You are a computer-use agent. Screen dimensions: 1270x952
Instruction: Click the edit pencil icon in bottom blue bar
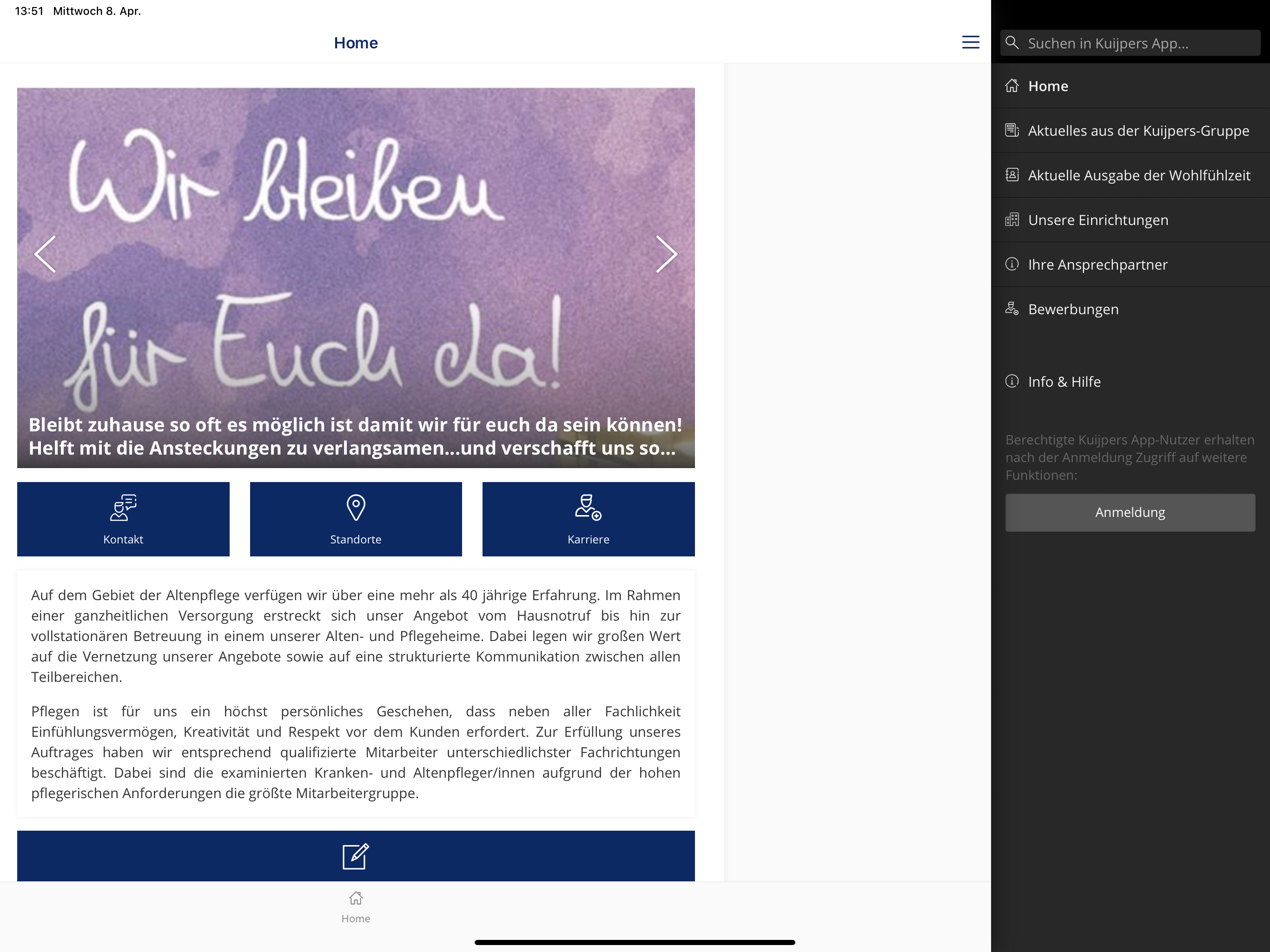click(x=356, y=857)
